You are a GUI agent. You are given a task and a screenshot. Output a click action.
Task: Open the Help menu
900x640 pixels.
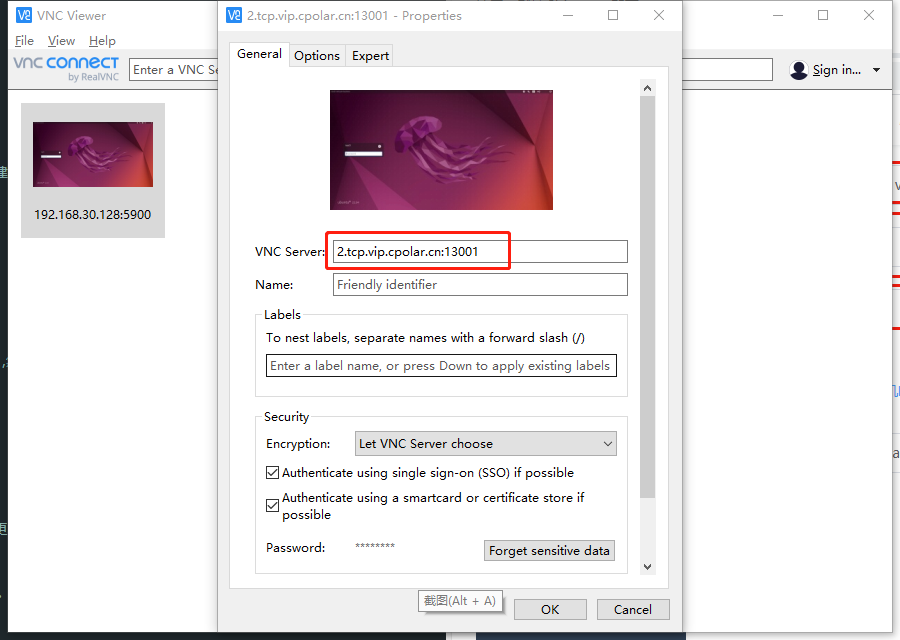[102, 41]
